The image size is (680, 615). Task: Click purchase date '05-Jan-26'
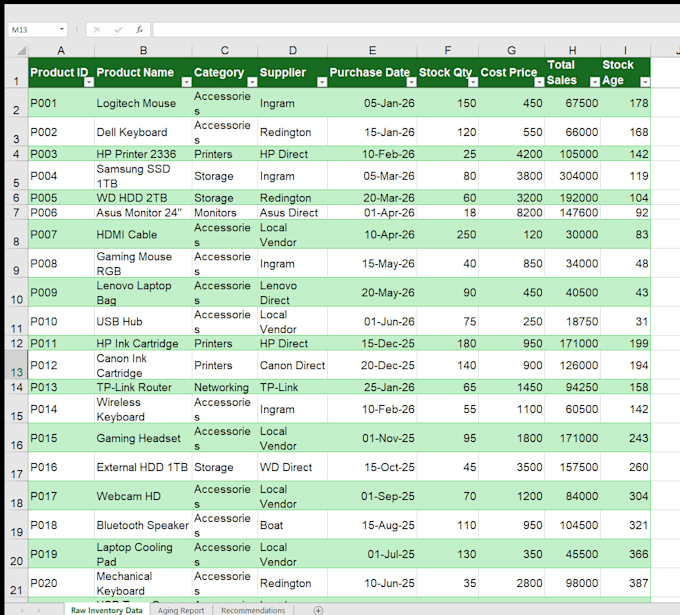(372, 103)
